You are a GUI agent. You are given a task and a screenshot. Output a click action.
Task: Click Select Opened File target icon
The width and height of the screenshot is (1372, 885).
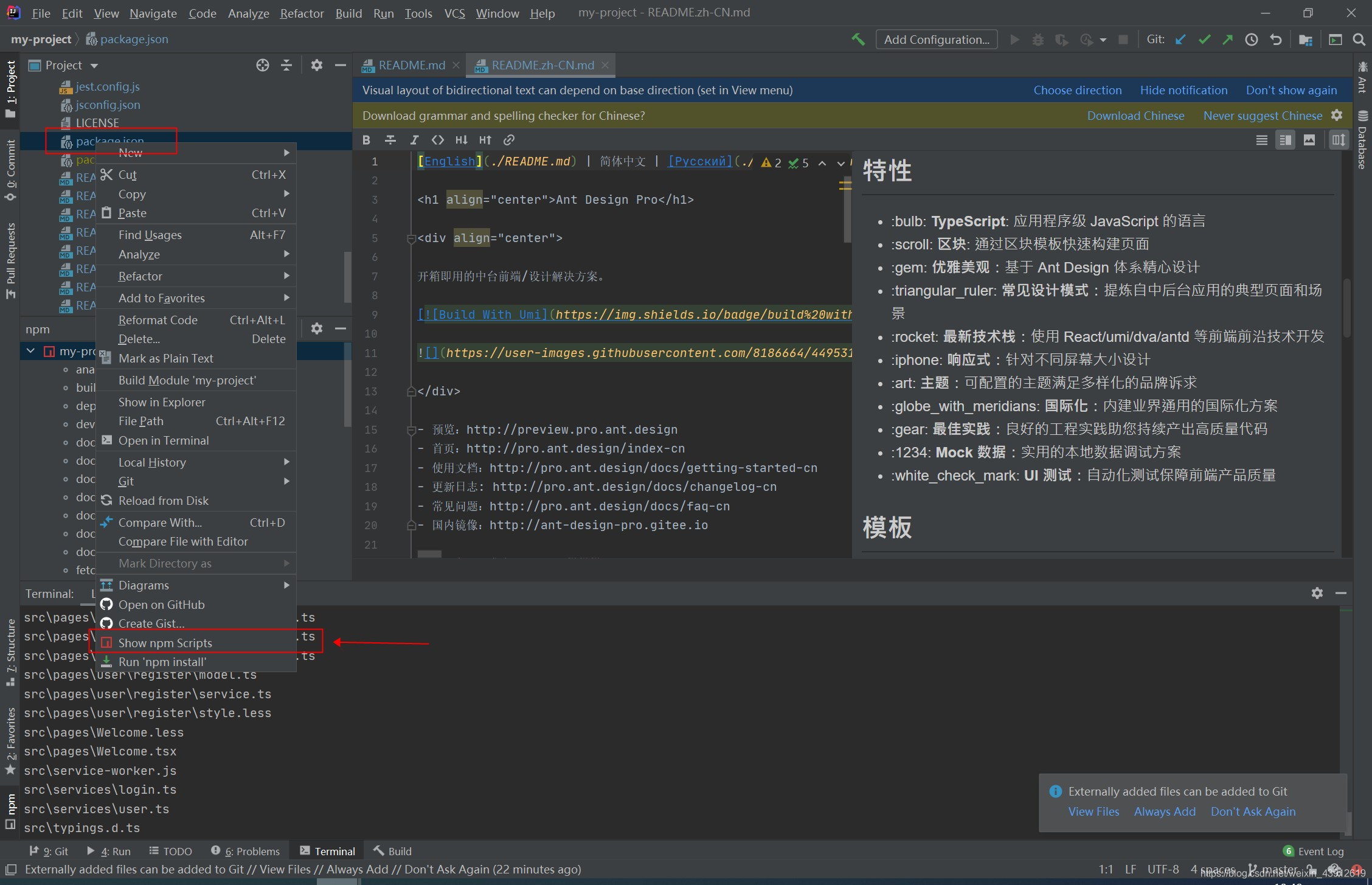coord(262,65)
